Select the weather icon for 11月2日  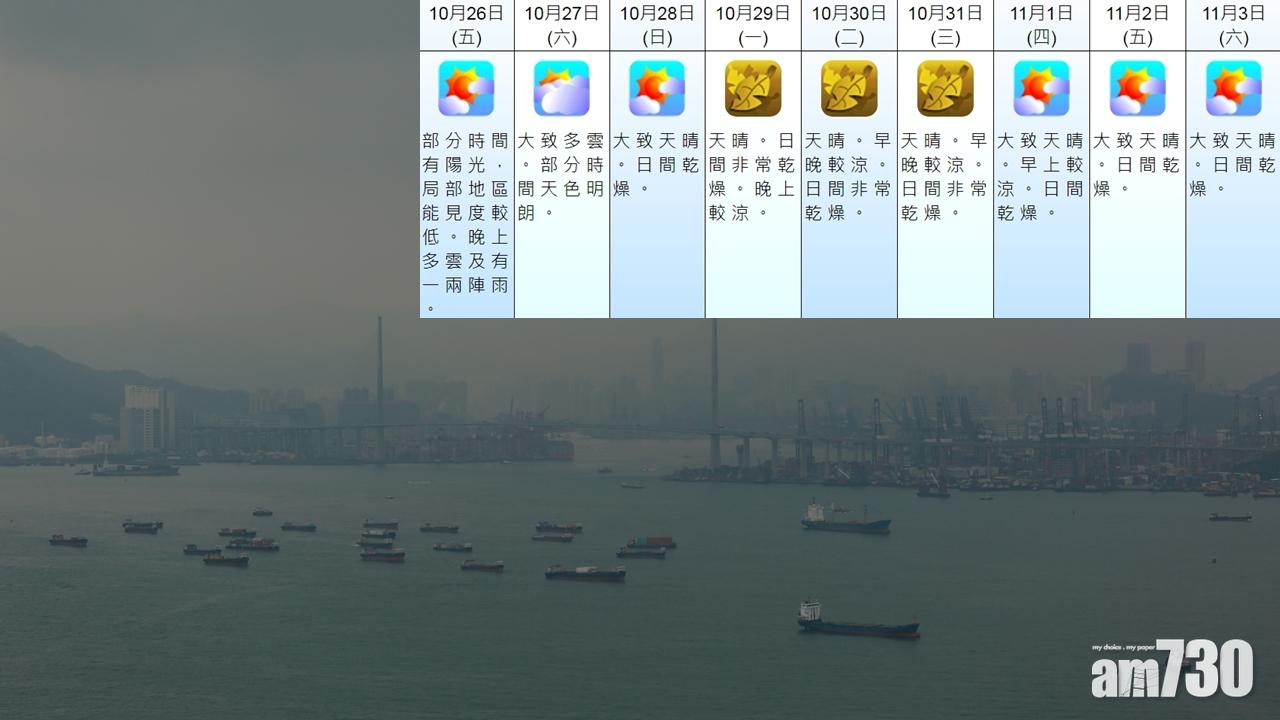pos(1137,89)
